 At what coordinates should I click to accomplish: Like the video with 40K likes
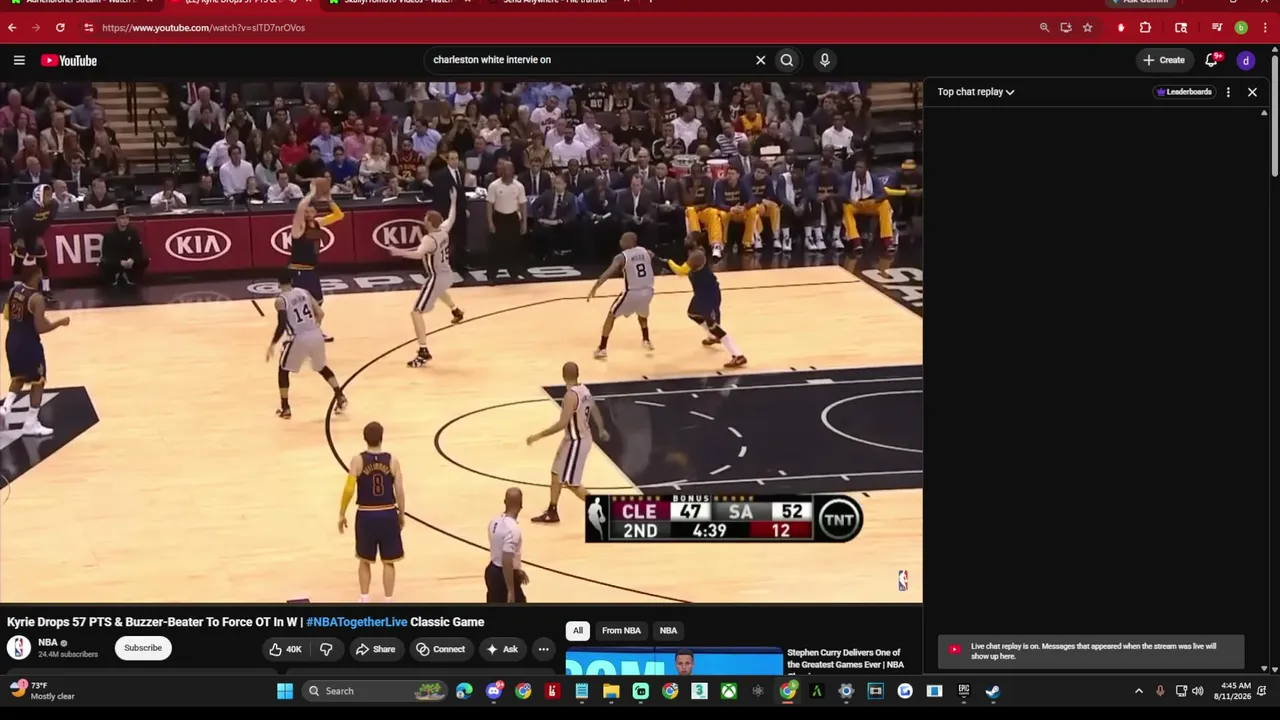click(285, 649)
